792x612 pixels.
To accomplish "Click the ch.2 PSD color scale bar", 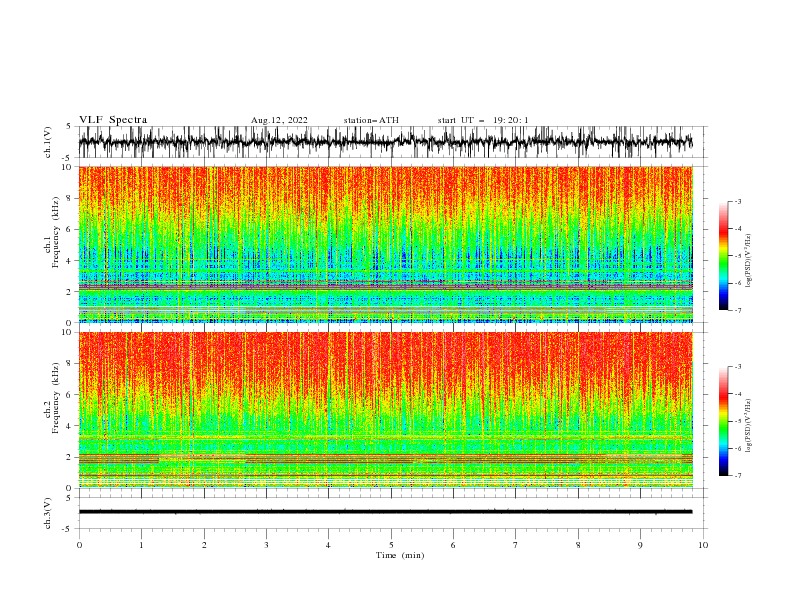I will tap(724, 421).
